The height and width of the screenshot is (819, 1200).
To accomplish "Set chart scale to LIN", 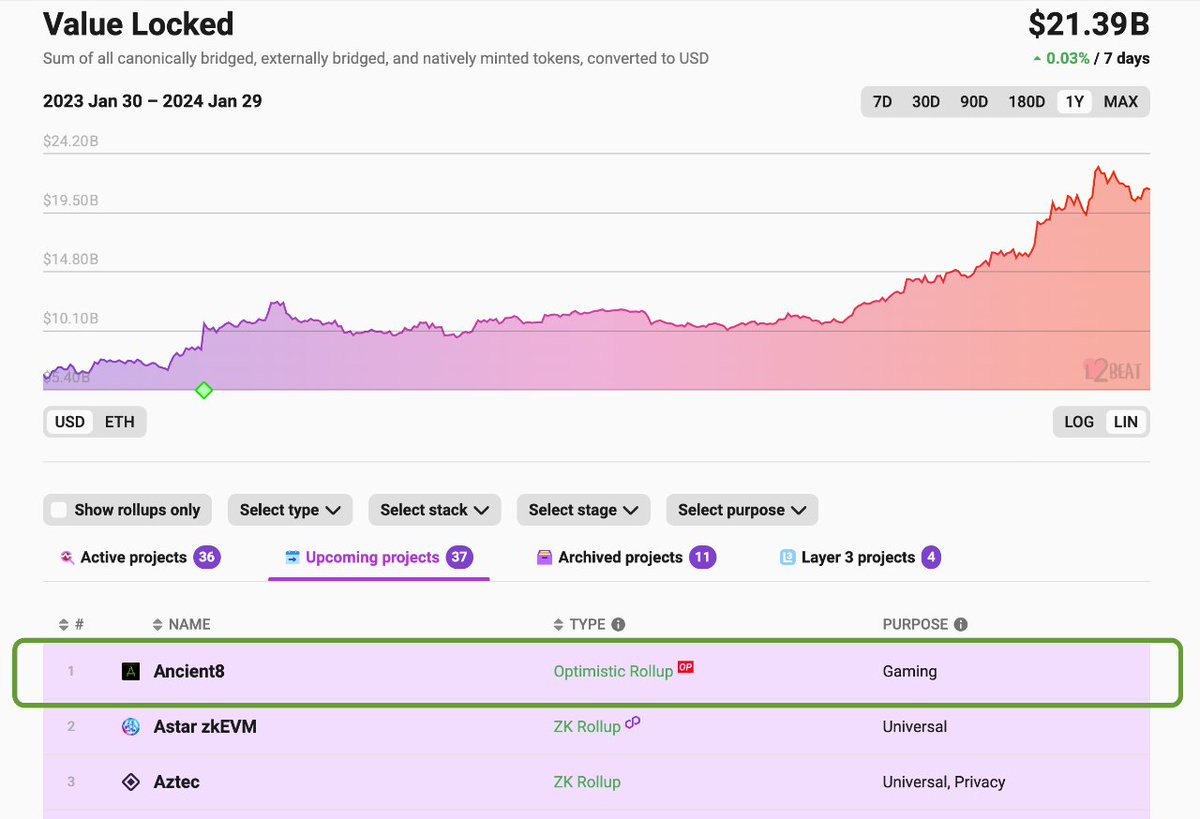I will coord(1126,422).
